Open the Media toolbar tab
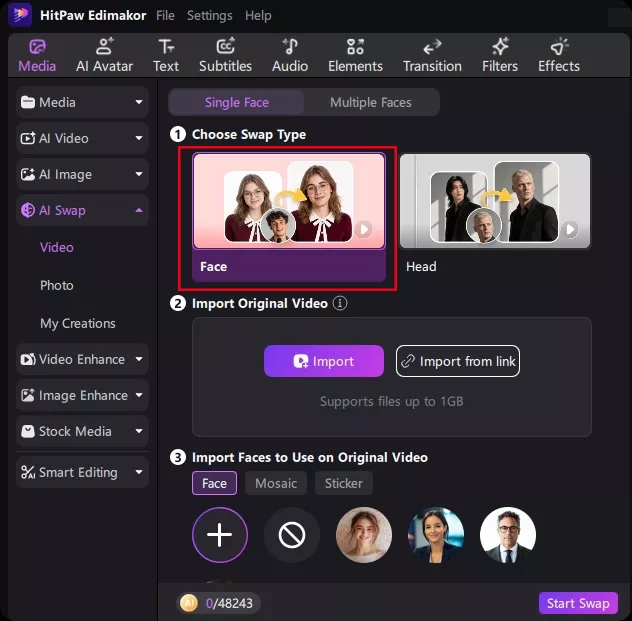 (37, 56)
